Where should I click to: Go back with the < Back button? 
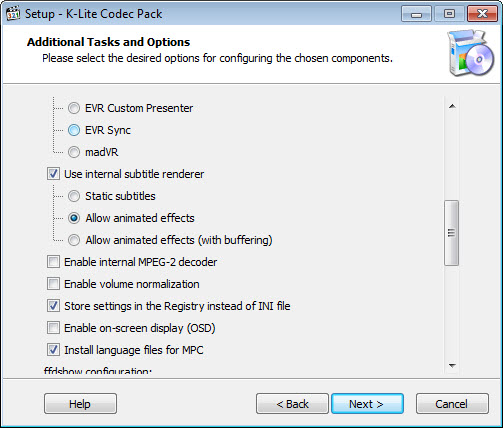292,404
